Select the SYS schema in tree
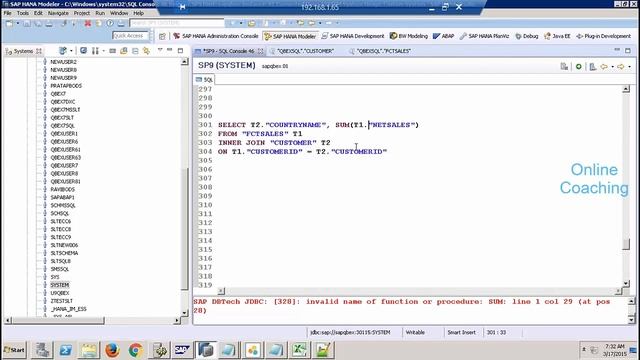 click(x=55, y=277)
